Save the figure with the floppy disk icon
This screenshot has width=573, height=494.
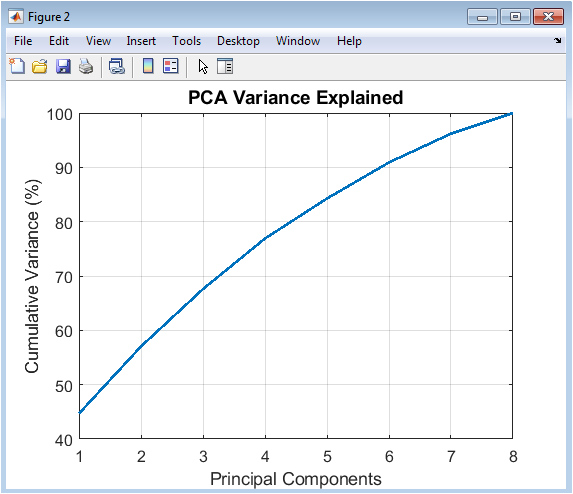(63, 66)
